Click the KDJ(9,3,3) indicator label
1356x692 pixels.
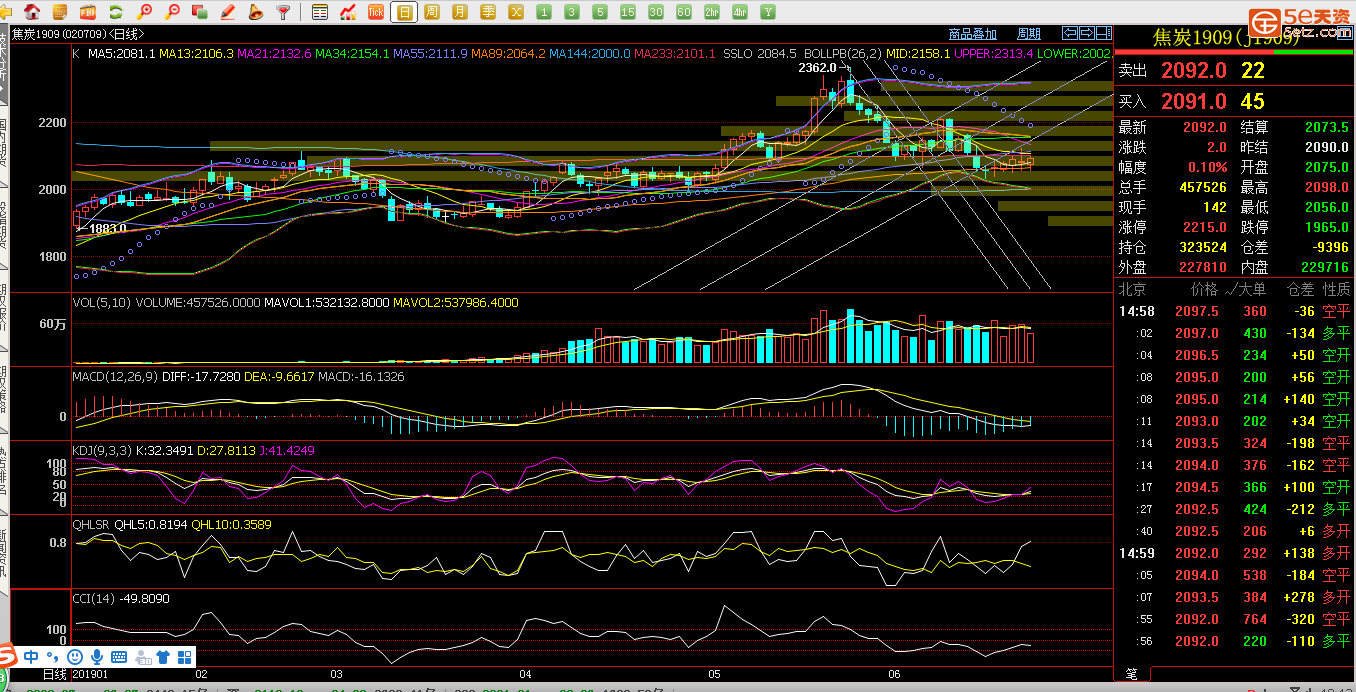pos(102,451)
